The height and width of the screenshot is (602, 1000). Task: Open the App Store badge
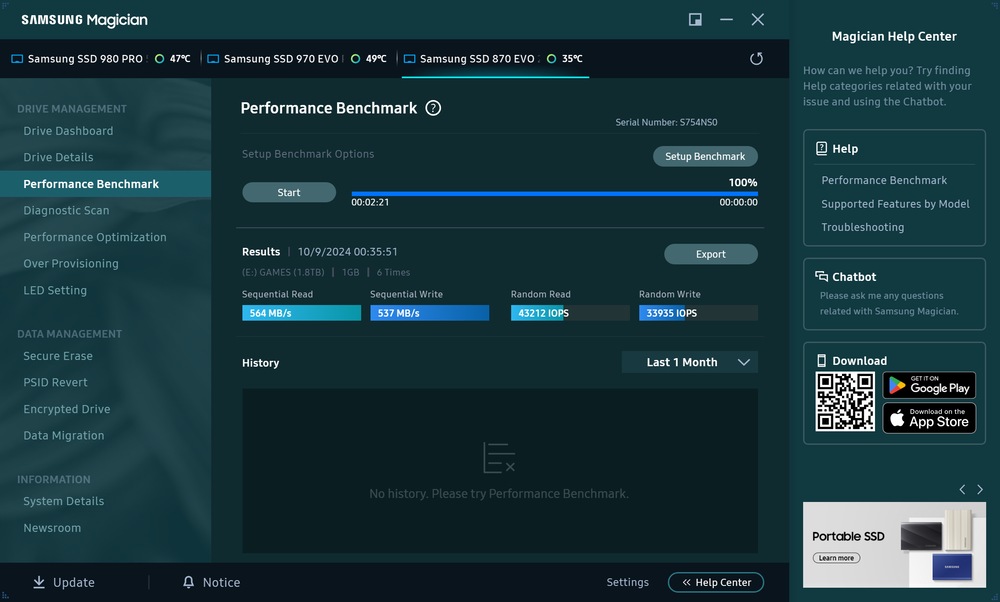[929, 418]
